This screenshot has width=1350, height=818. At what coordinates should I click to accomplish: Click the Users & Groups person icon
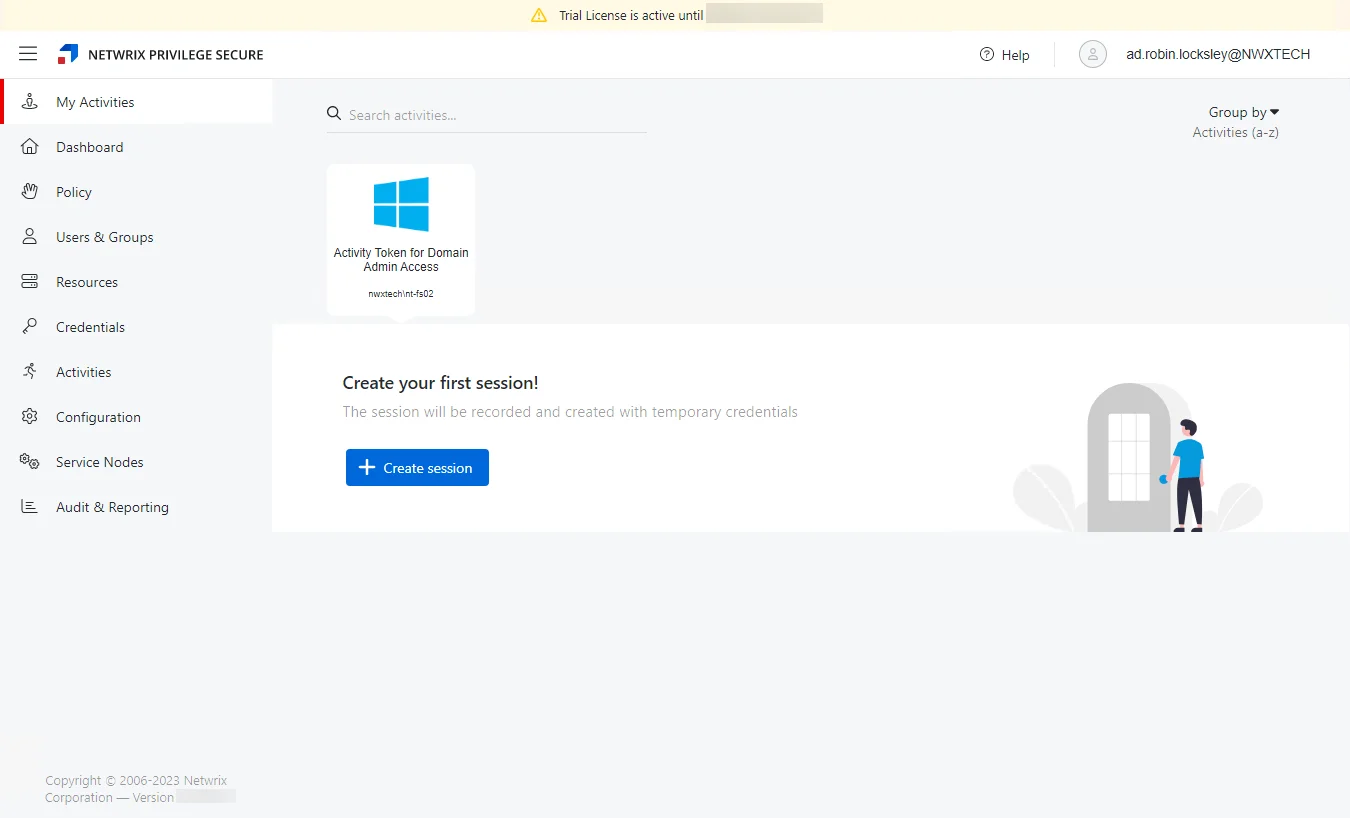(x=30, y=237)
